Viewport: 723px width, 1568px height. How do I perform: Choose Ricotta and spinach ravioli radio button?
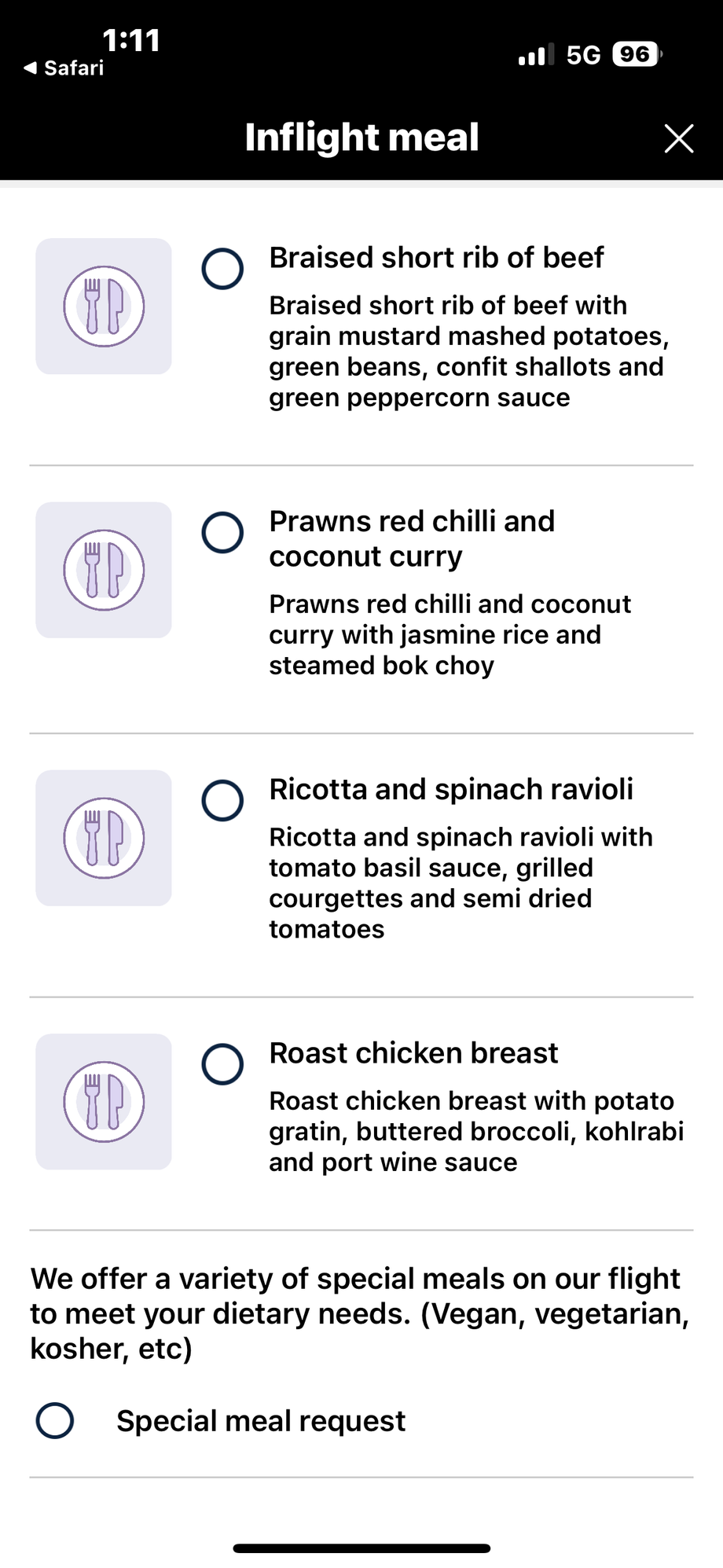[222, 800]
